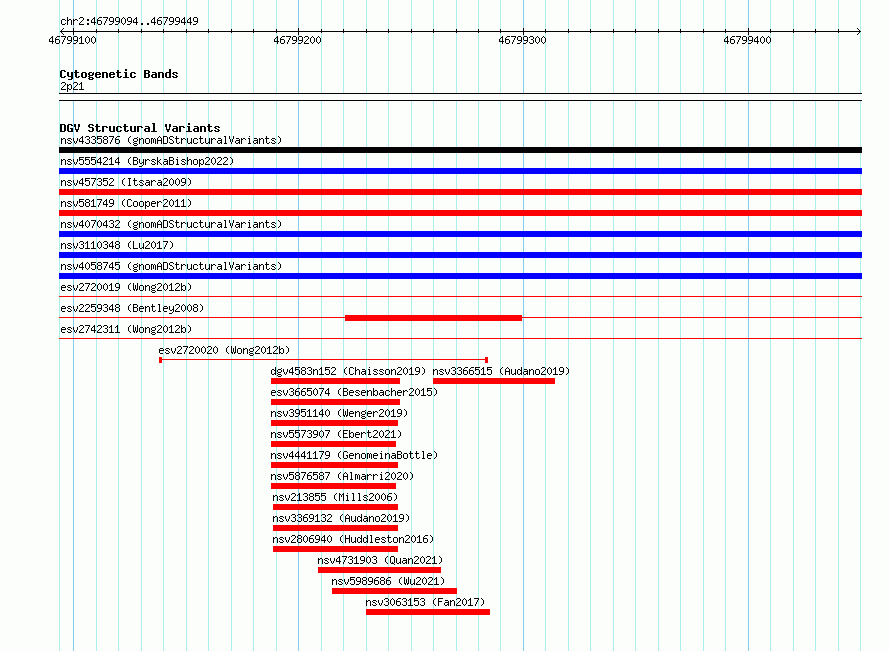The width and height of the screenshot is (890, 651).
Task: Click the chr2:46799094..46799449 region label
Action: click(x=129, y=22)
